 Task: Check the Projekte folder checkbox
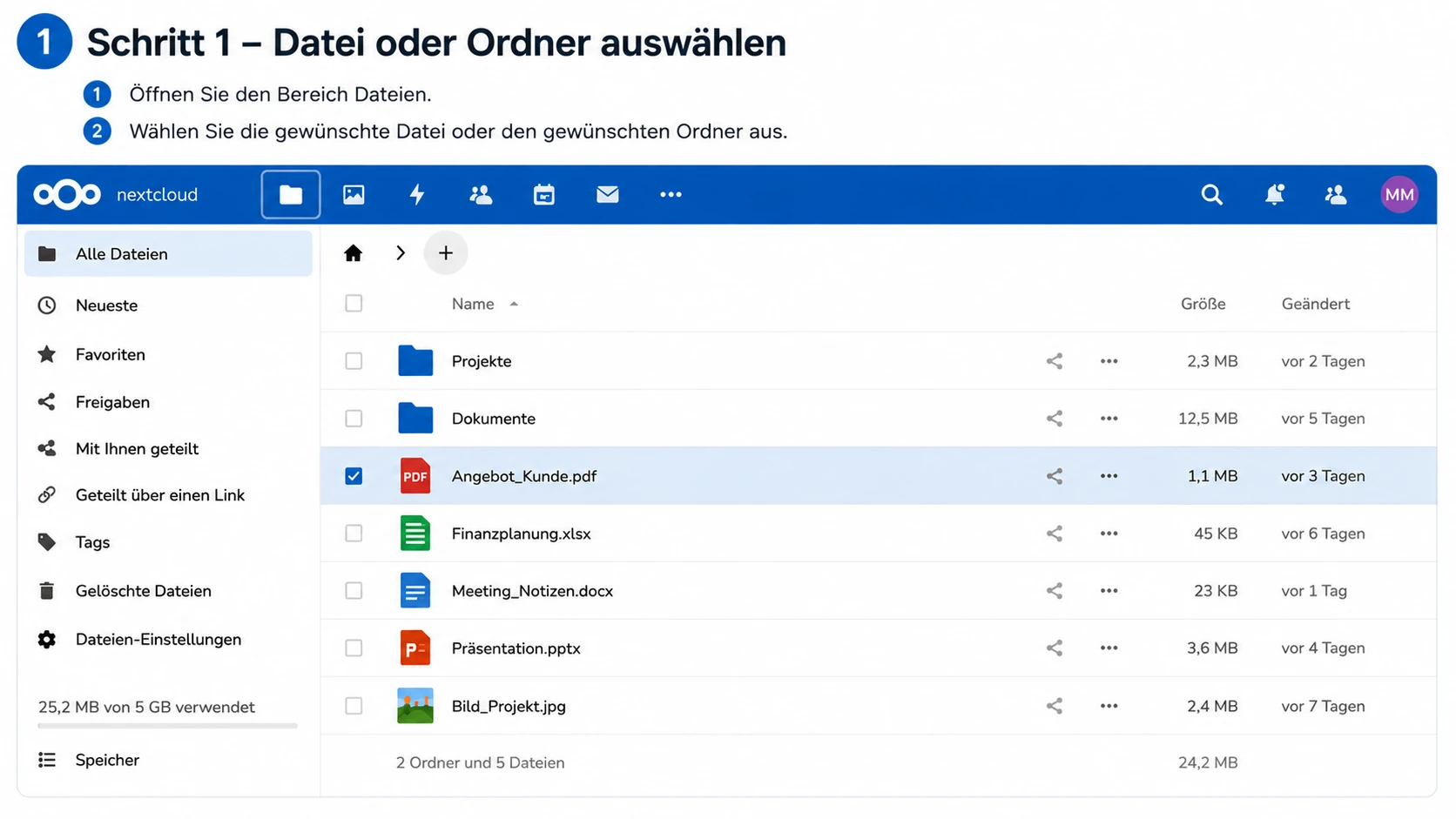(354, 361)
